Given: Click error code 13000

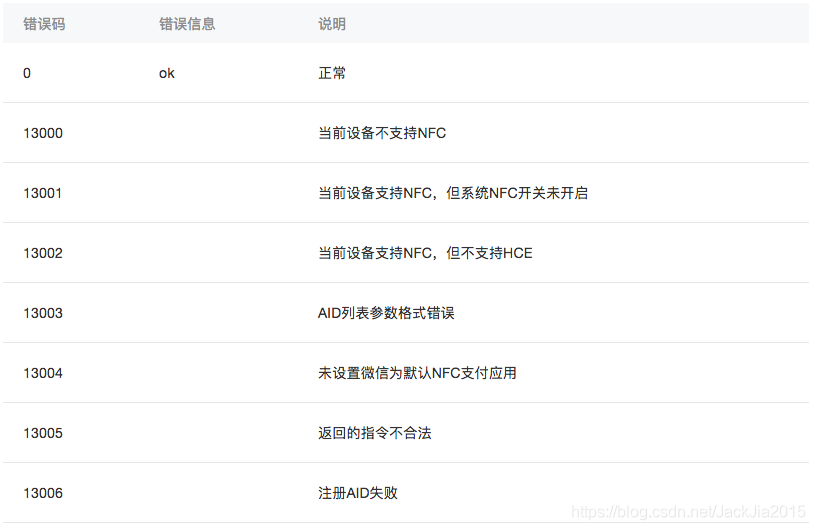Looking at the screenshot, I should tap(43, 134).
